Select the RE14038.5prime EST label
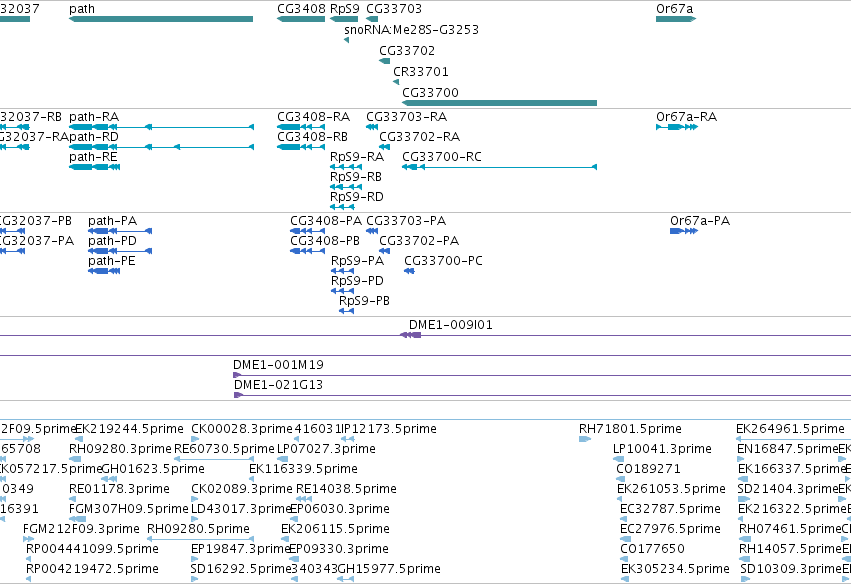The width and height of the screenshot is (851, 584). (x=346, y=489)
